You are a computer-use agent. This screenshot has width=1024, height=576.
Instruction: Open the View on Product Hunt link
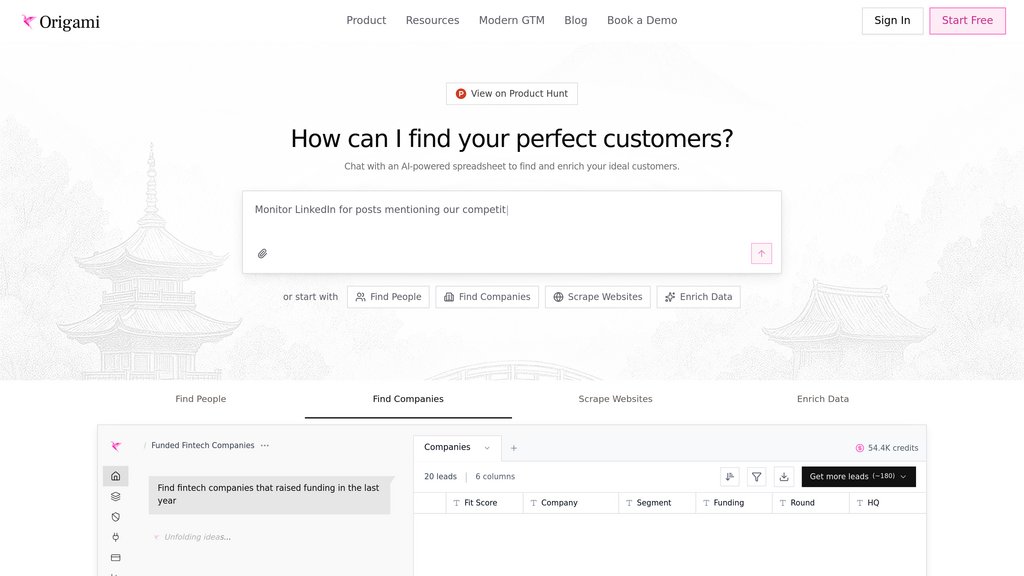click(511, 94)
